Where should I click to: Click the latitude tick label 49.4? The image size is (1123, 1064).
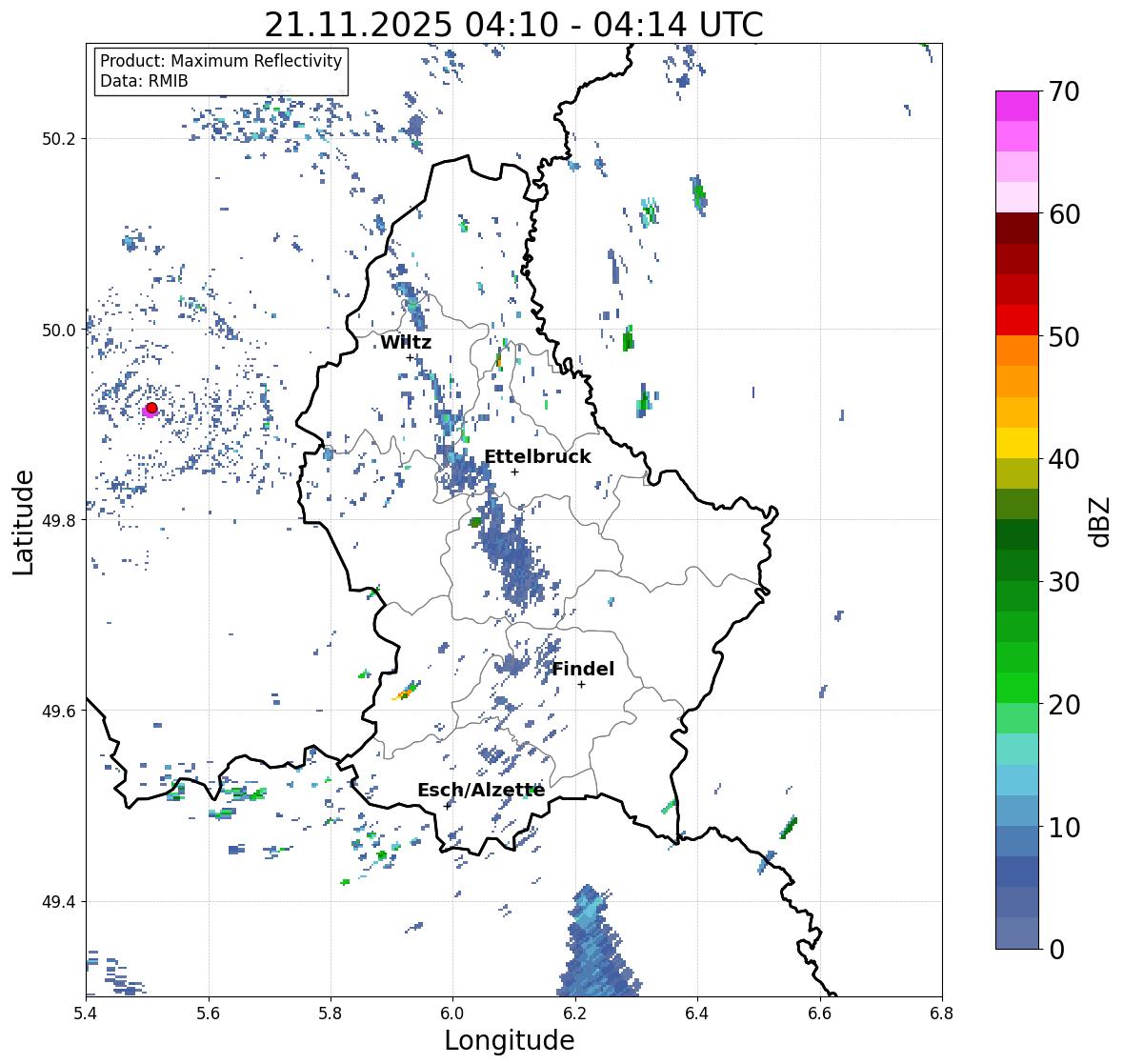(x=59, y=902)
